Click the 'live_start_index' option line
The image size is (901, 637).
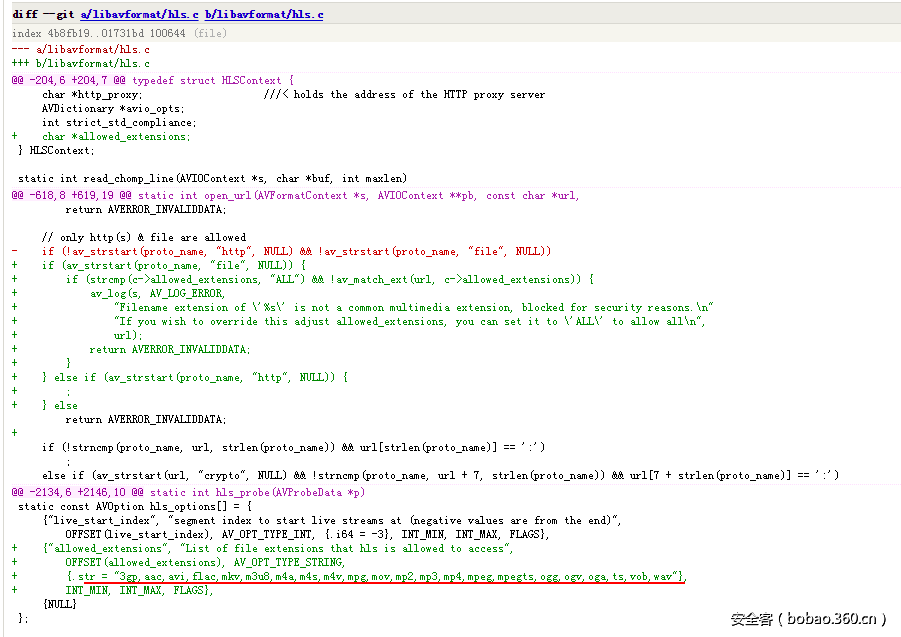tap(331, 520)
